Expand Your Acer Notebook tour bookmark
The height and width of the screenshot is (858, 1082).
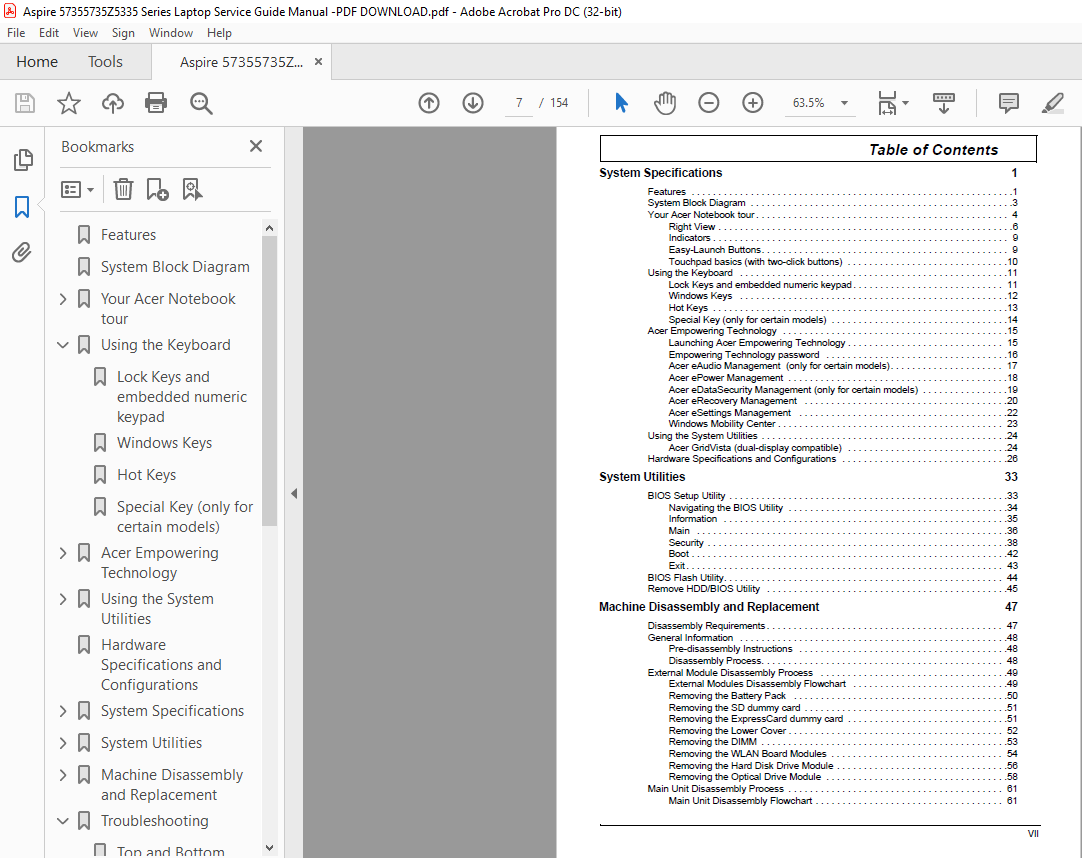tap(63, 299)
